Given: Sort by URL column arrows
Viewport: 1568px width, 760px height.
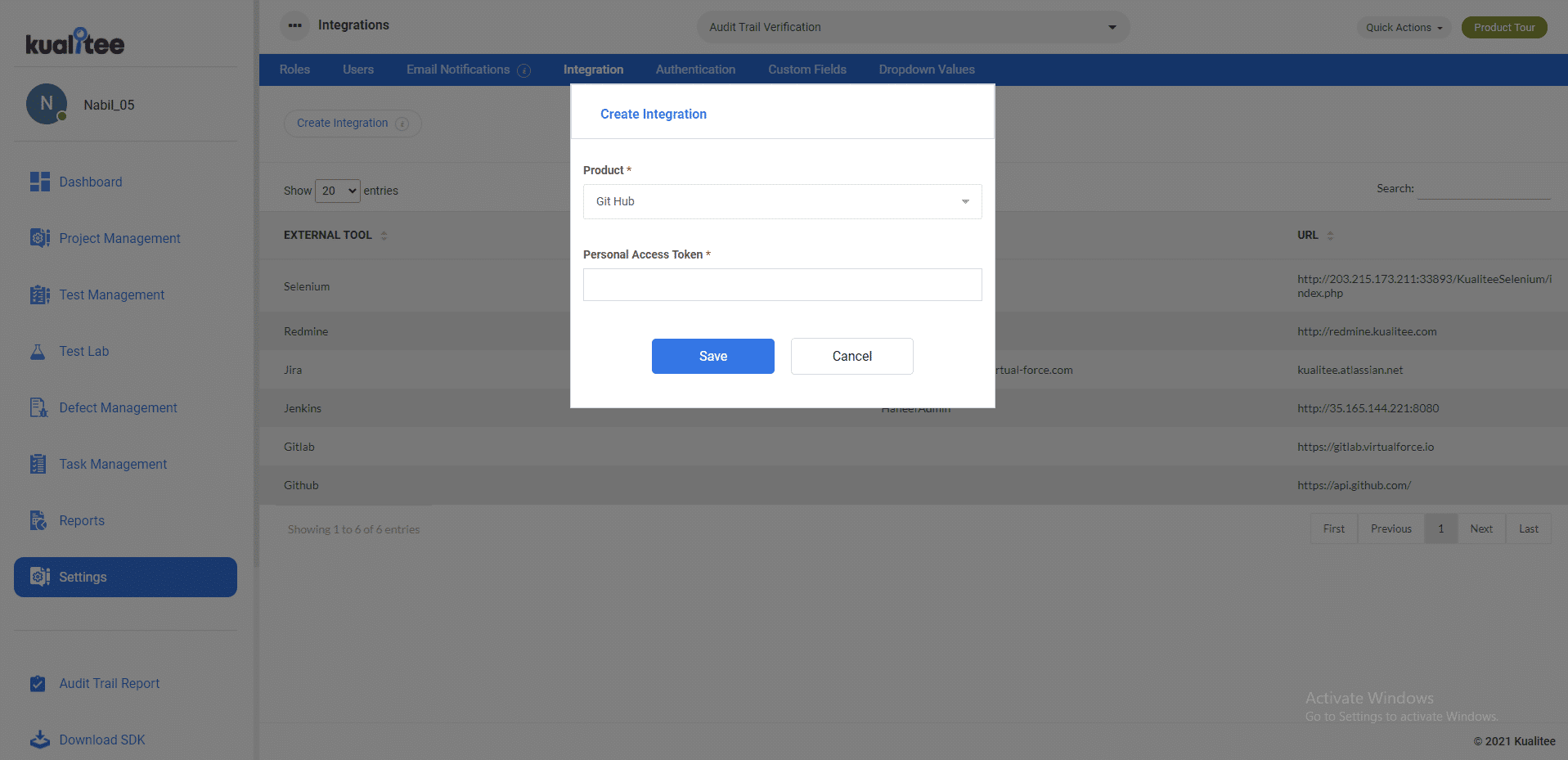Looking at the screenshot, I should (1330, 236).
